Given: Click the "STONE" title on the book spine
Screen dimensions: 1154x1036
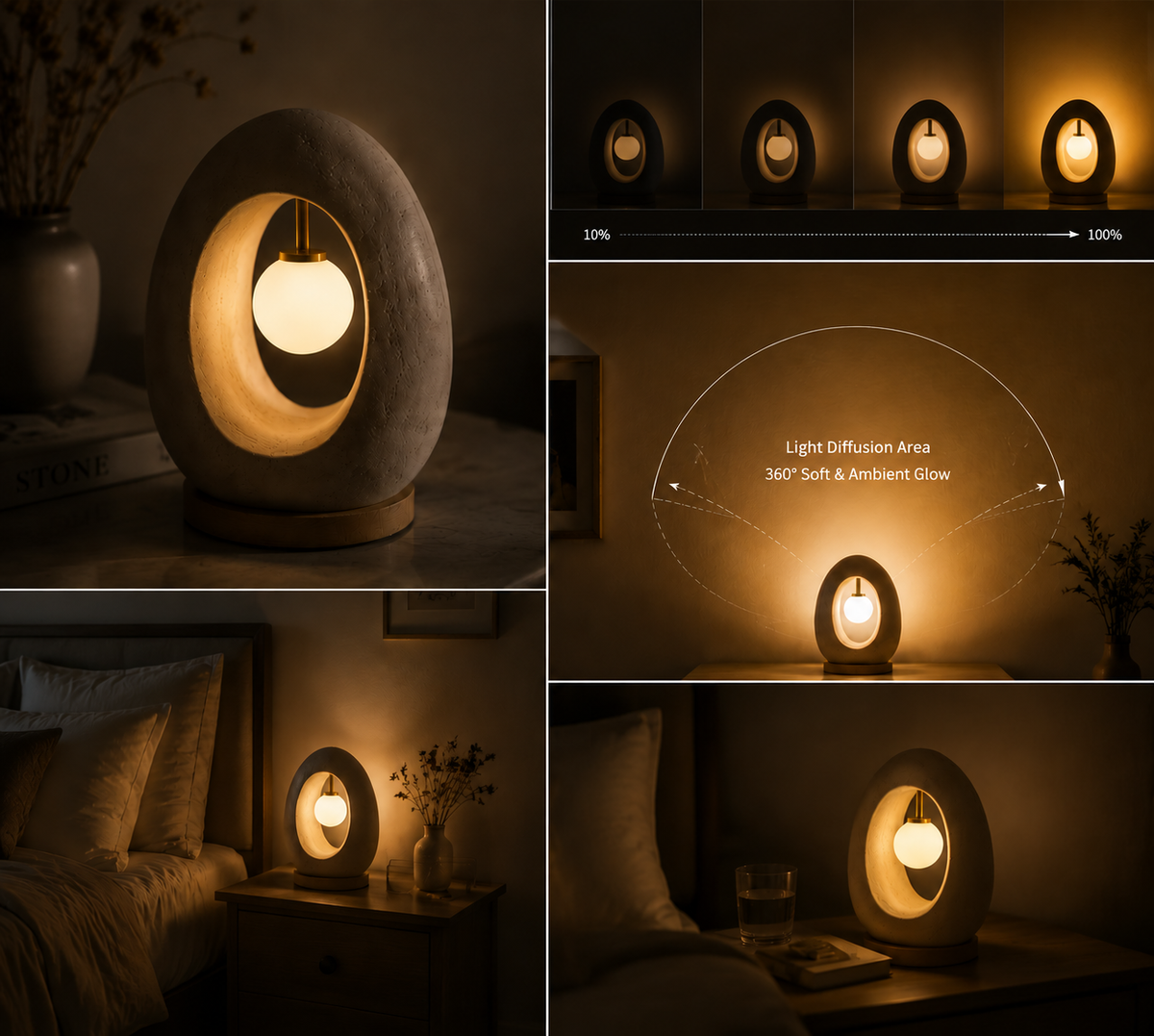Looking at the screenshot, I should pyautogui.click(x=62, y=472).
